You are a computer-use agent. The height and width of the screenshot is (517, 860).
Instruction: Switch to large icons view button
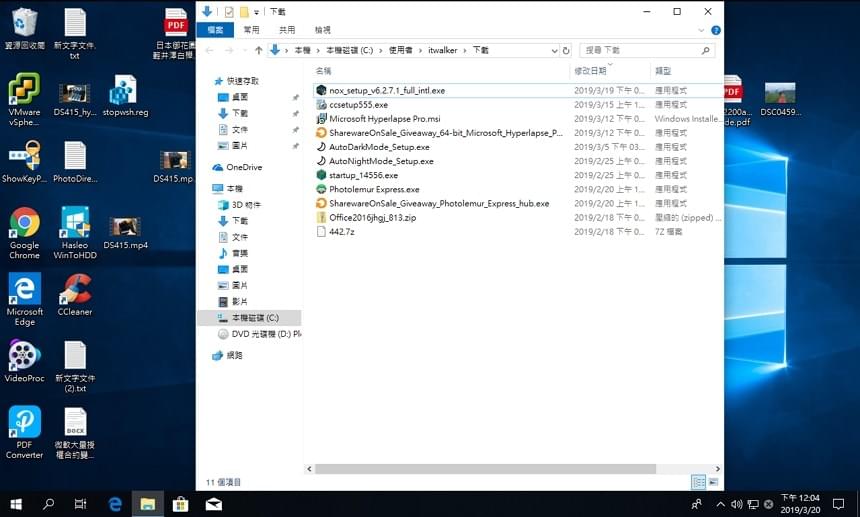[x=713, y=482]
